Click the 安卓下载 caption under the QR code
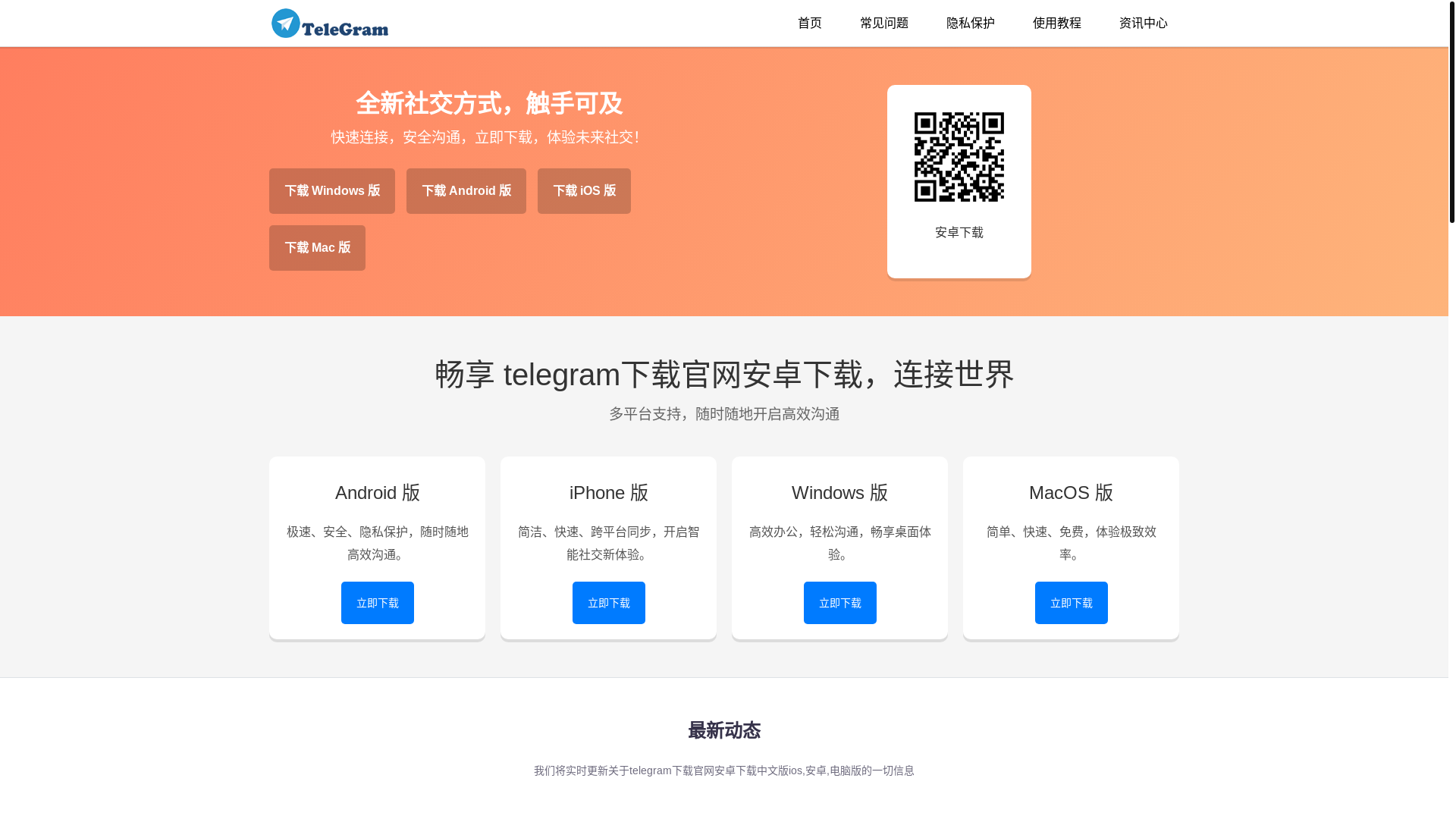Image resolution: width=1456 pixels, height=819 pixels. [x=959, y=233]
